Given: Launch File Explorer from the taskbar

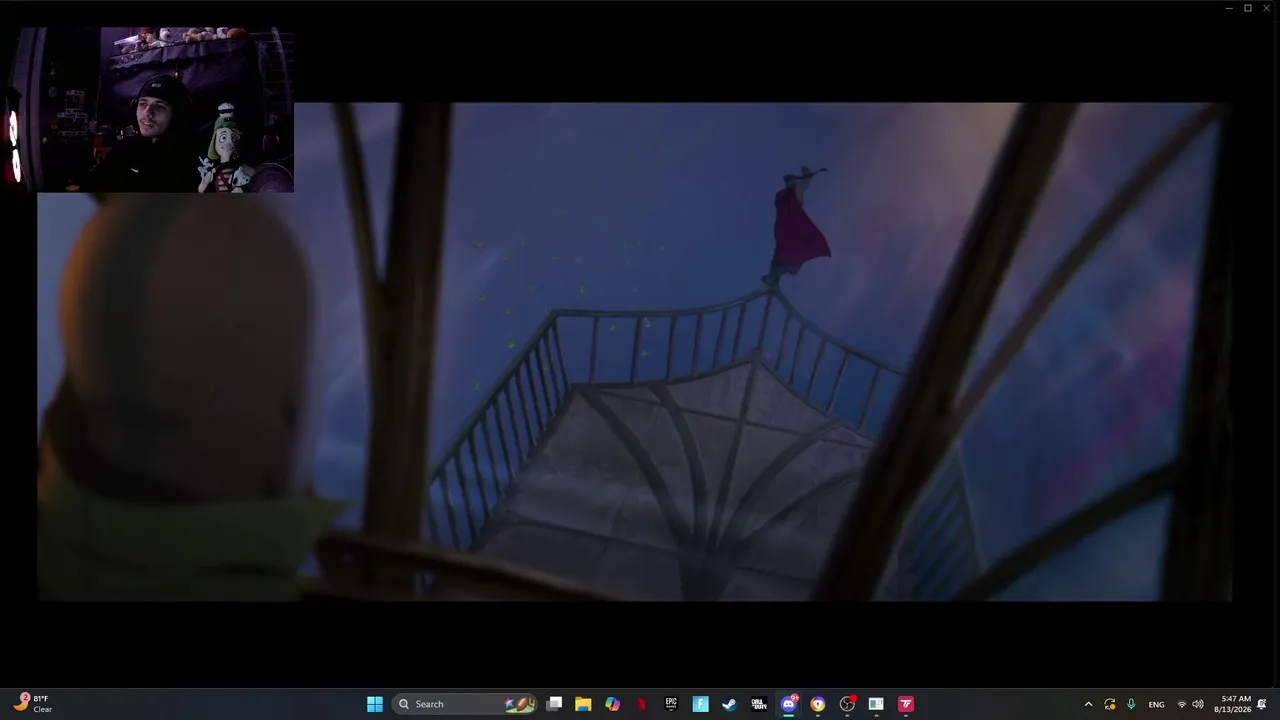Looking at the screenshot, I should 583,704.
